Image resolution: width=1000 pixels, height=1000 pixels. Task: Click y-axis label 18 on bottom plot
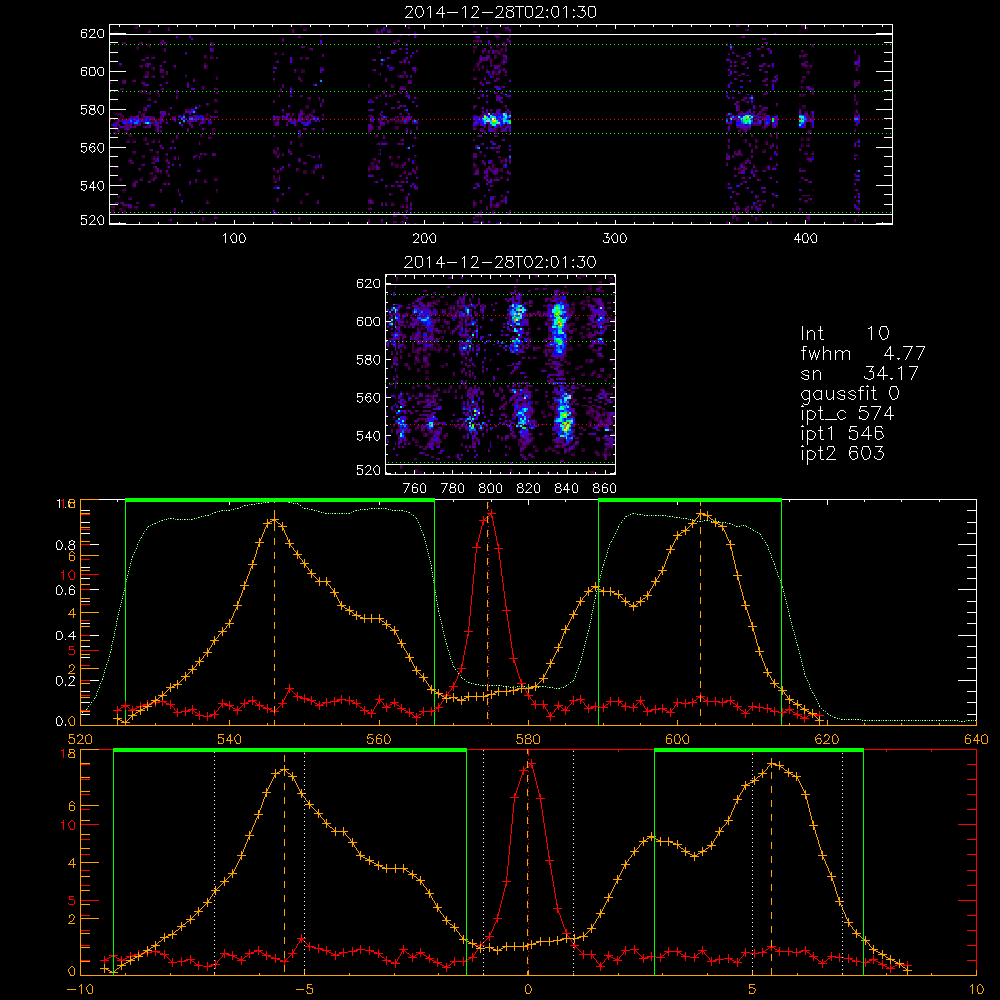[68, 754]
